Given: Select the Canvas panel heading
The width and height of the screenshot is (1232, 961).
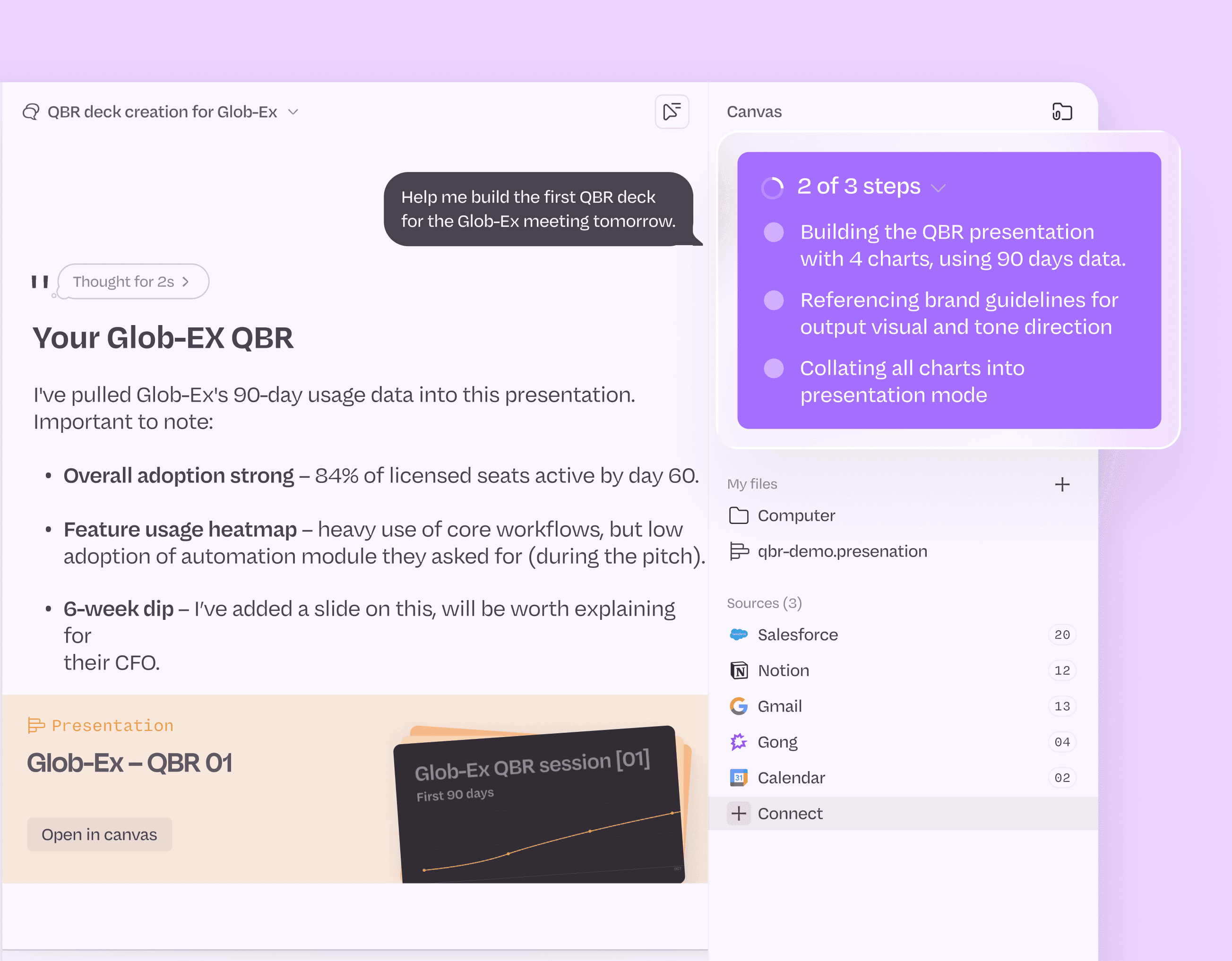Looking at the screenshot, I should tap(754, 112).
